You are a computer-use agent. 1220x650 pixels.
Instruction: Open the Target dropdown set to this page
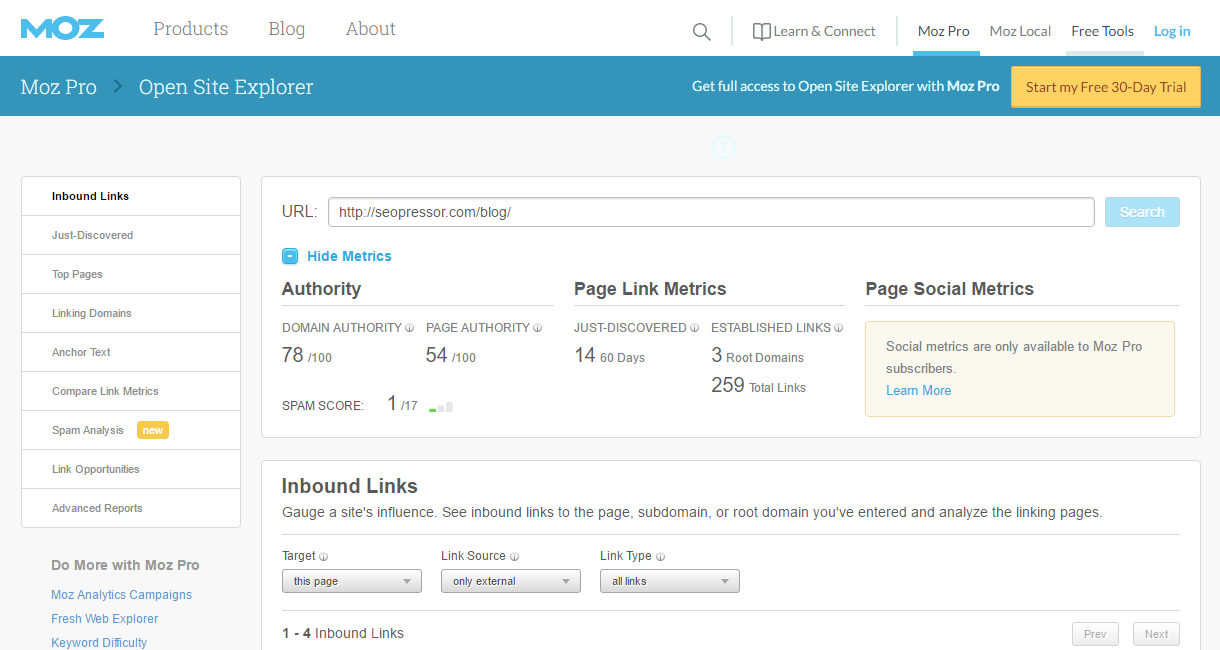point(351,580)
